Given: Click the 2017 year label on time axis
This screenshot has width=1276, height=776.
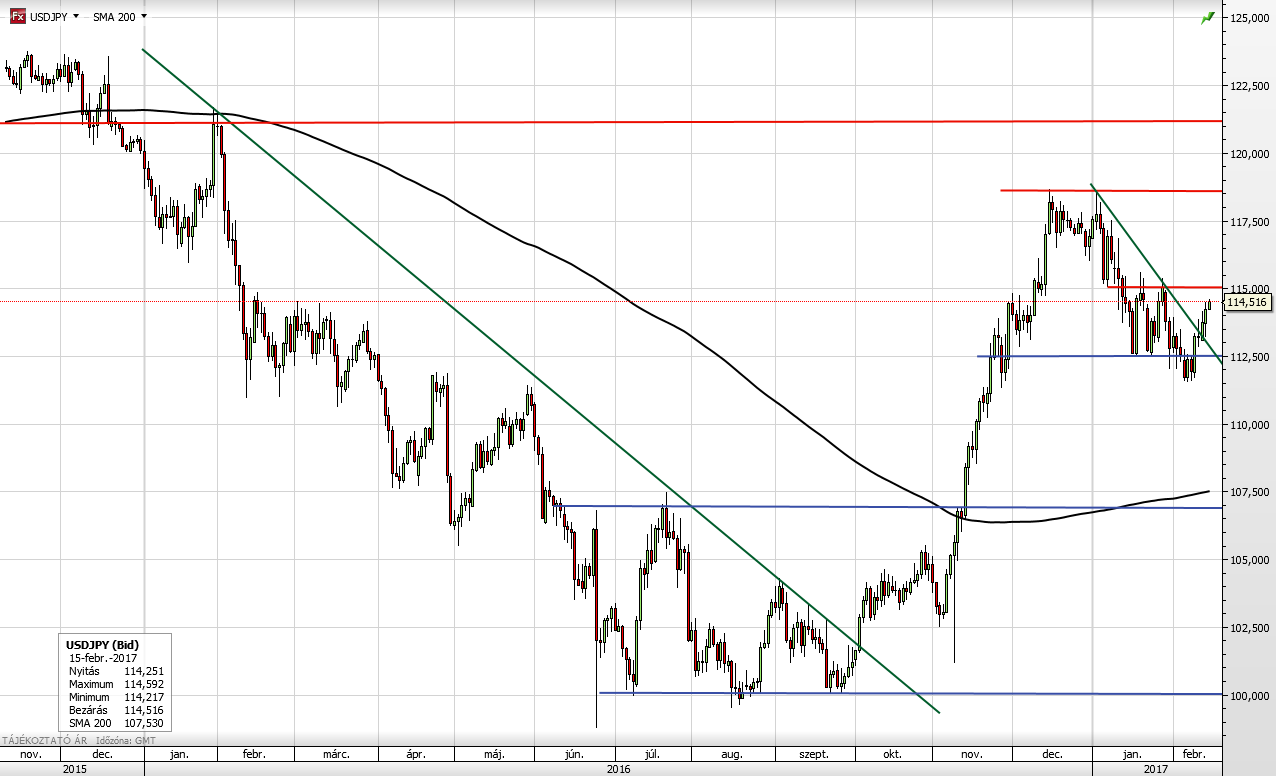Looking at the screenshot, I should [1156, 768].
